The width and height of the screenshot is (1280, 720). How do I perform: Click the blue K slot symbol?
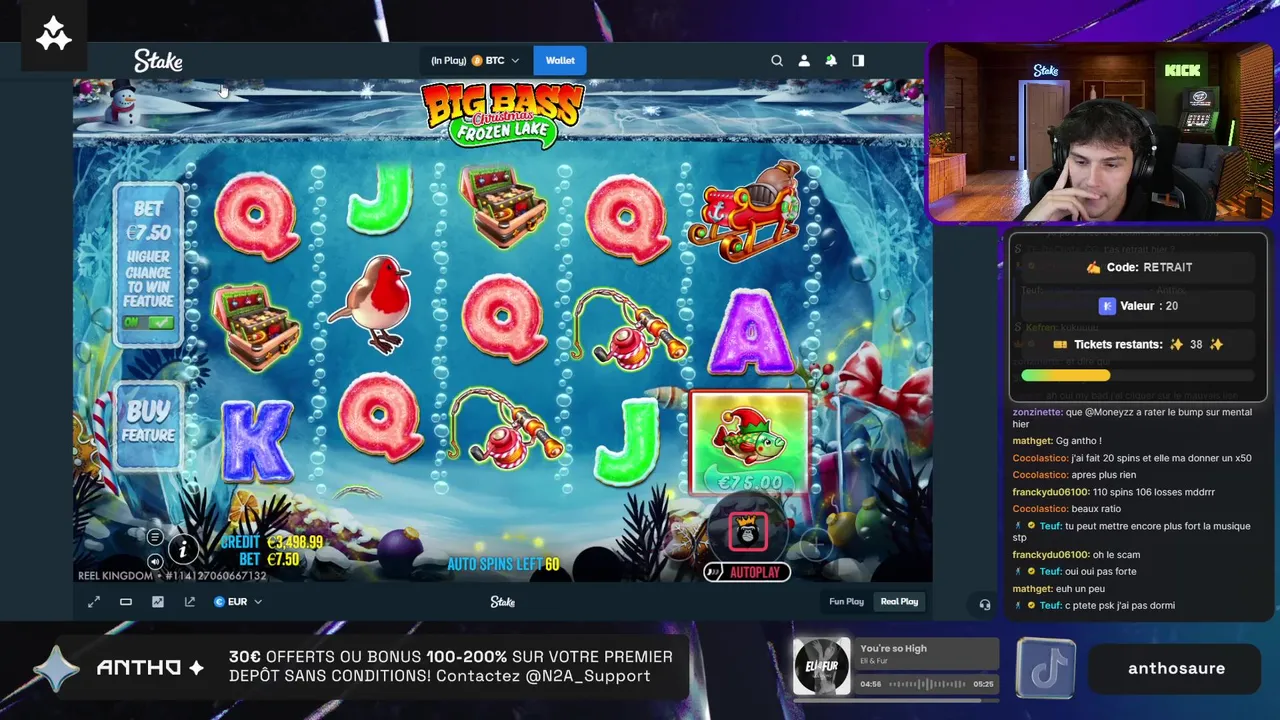tap(257, 442)
